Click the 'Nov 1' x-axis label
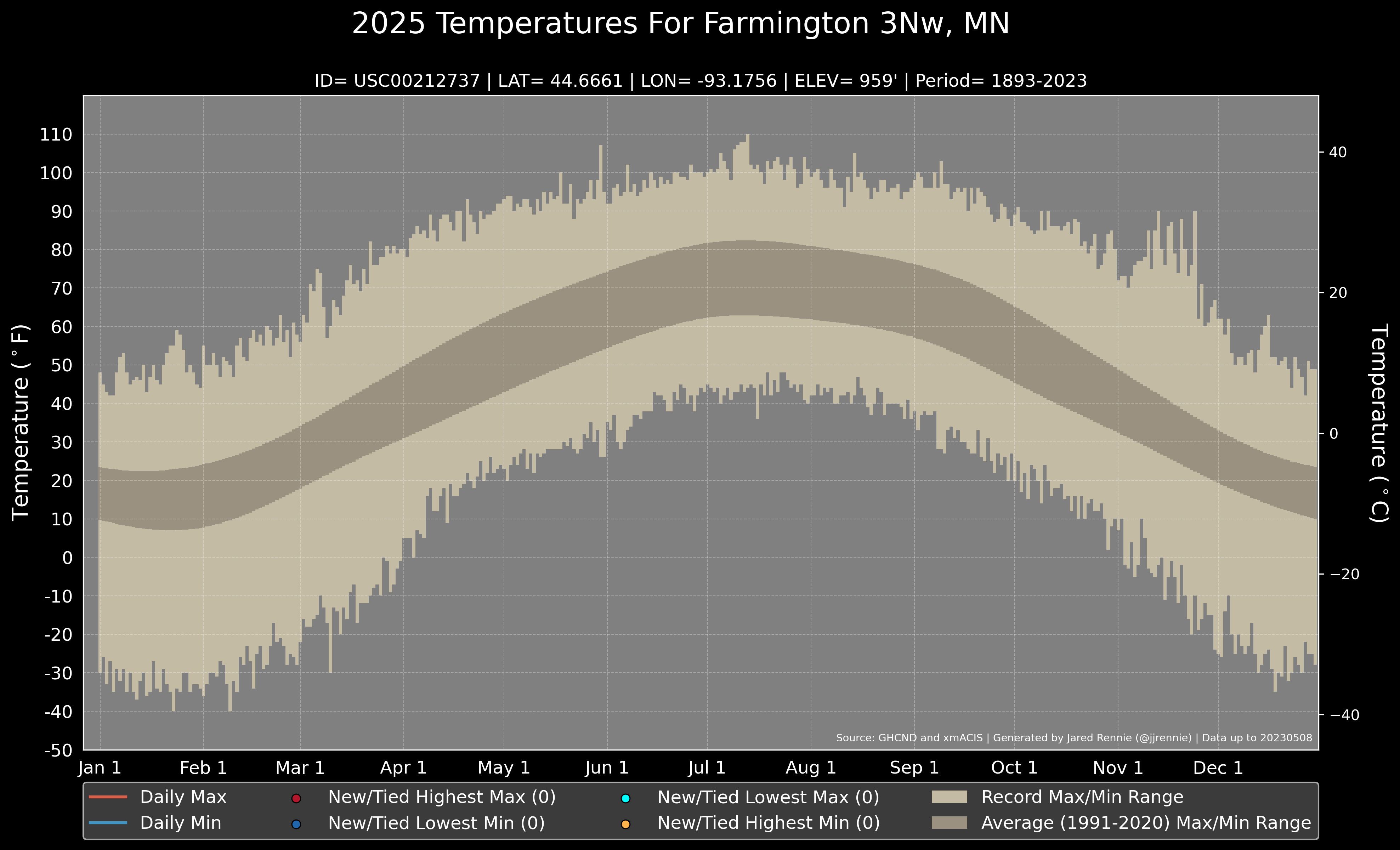This screenshot has height=850, width=1400. [1118, 768]
